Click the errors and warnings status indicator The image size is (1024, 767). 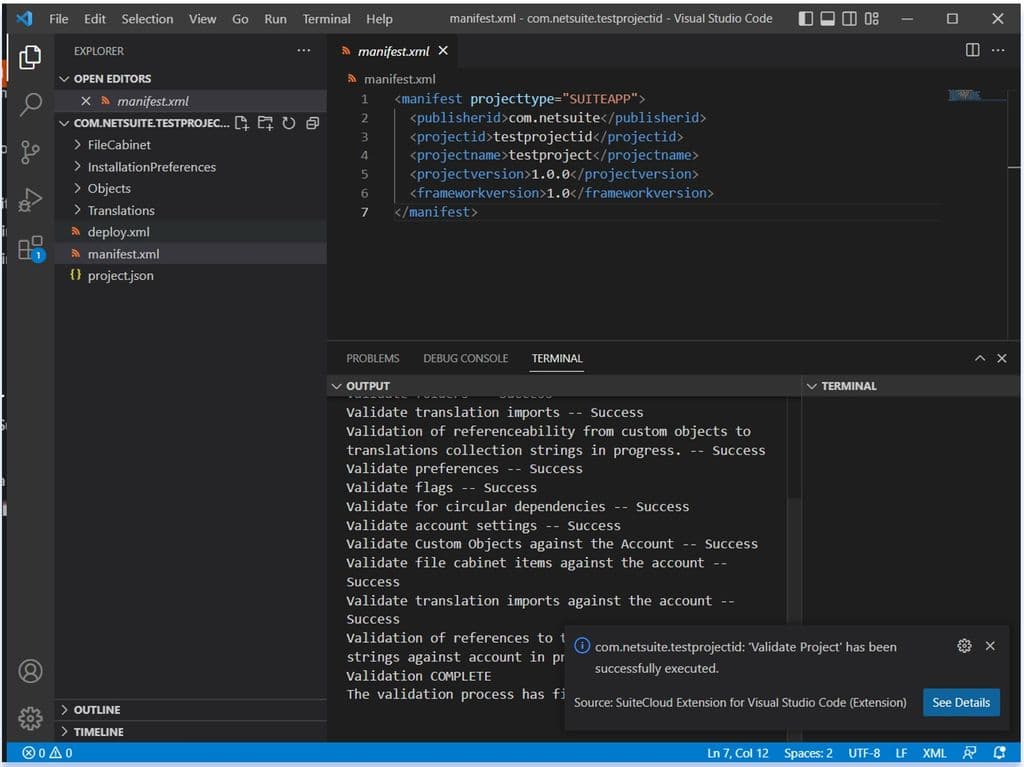(47, 753)
